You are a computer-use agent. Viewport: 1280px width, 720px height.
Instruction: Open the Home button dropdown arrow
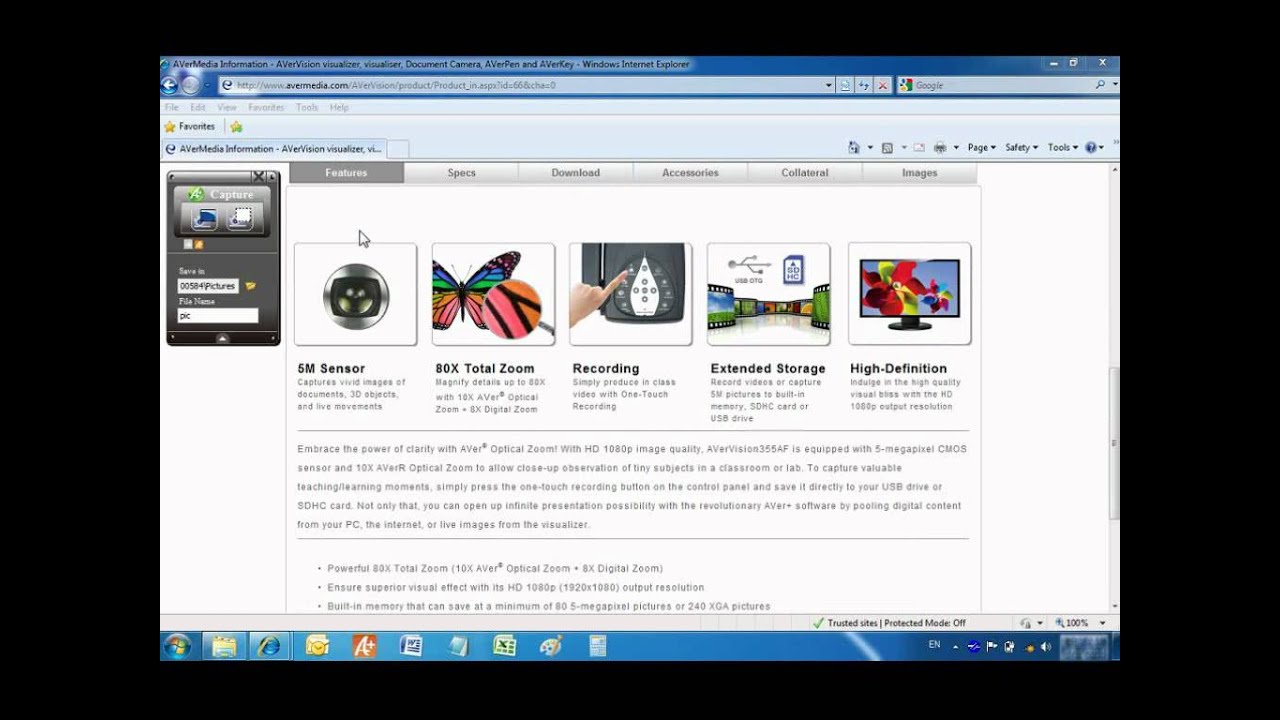(x=870, y=148)
